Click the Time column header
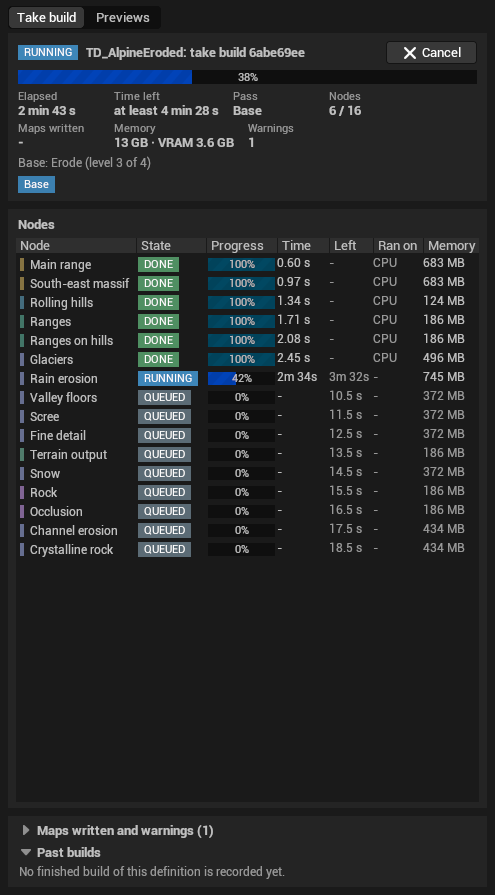This screenshot has height=895, width=495. [303, 245]
